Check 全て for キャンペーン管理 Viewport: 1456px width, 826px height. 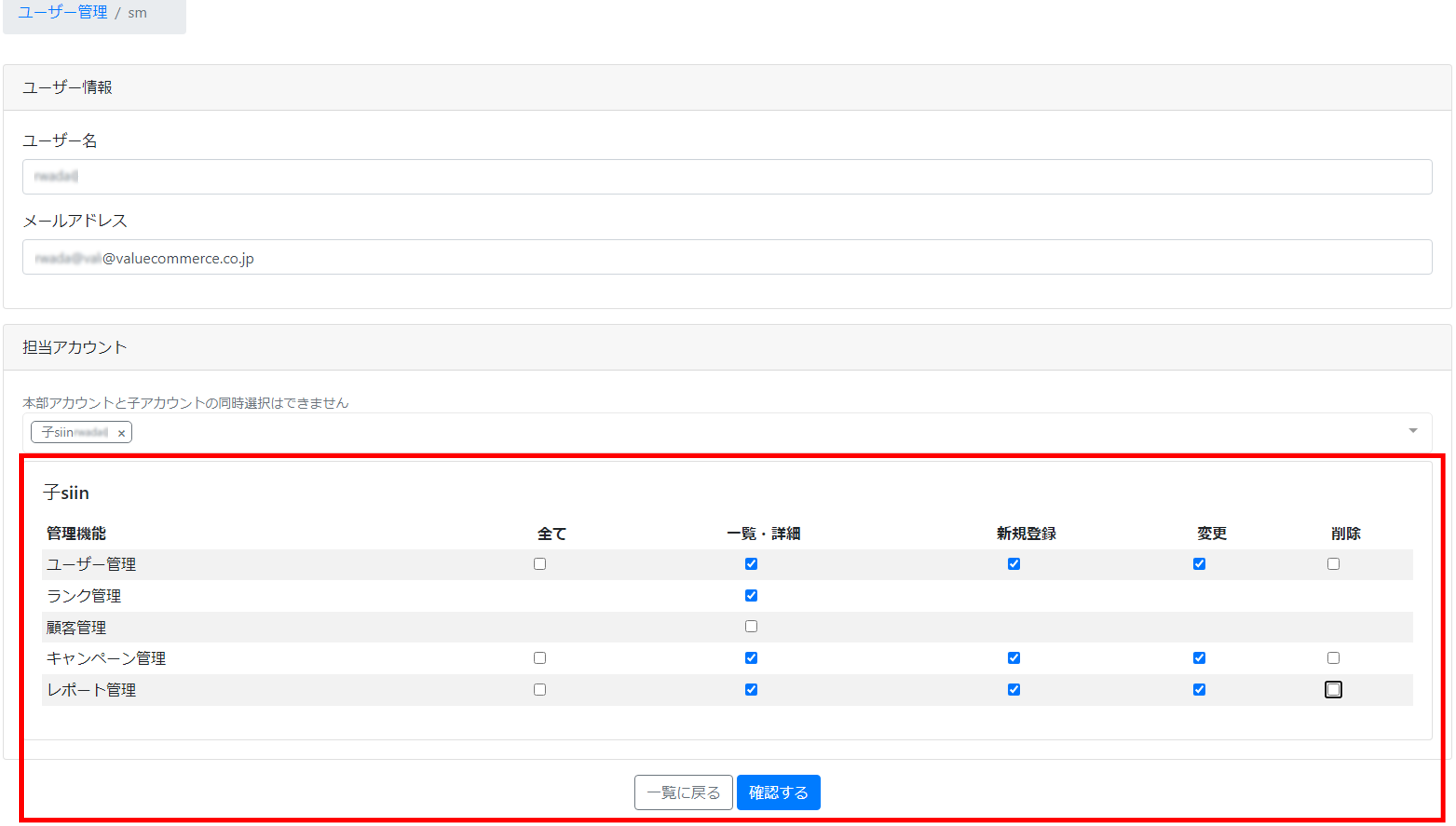point(539,658)
